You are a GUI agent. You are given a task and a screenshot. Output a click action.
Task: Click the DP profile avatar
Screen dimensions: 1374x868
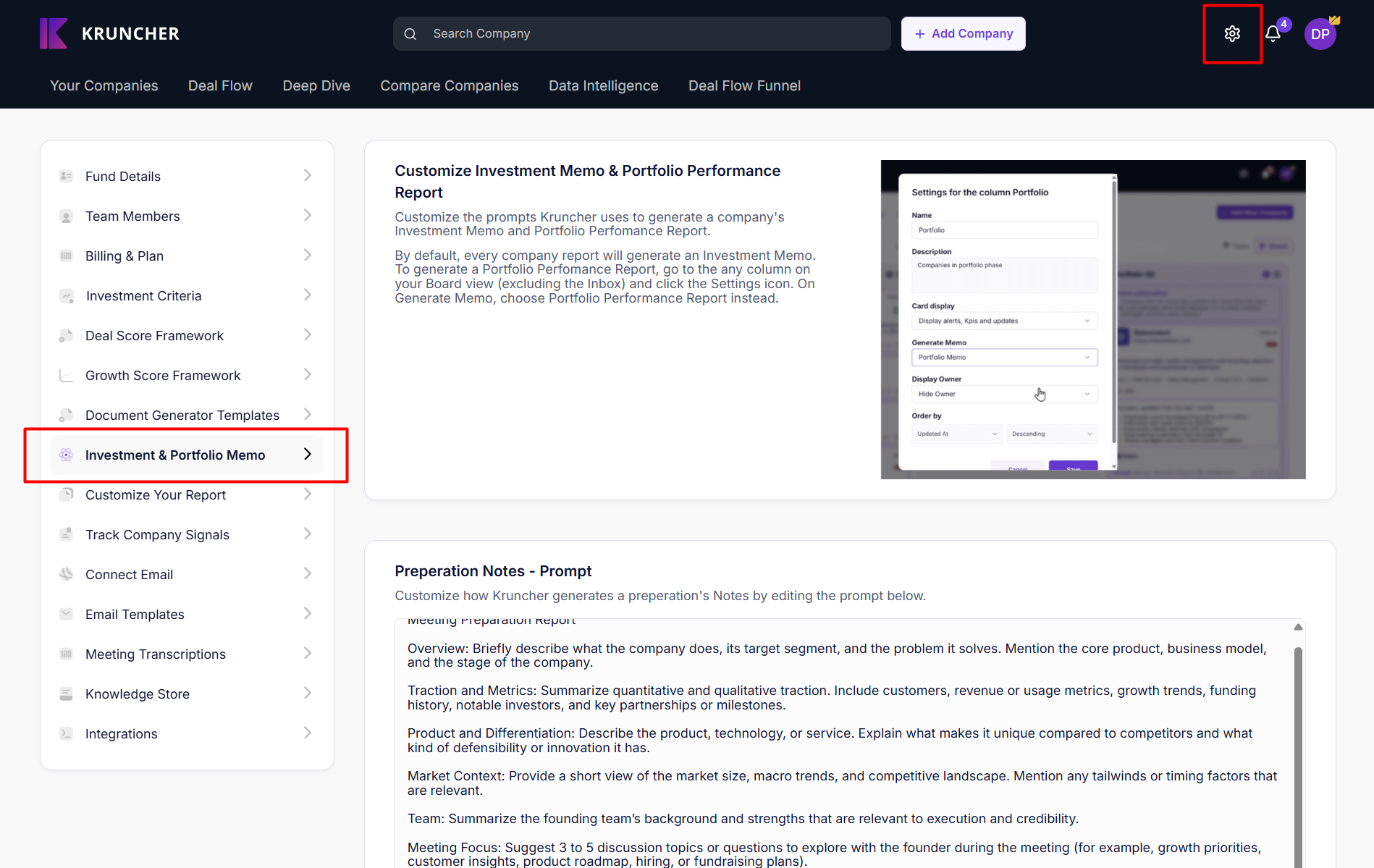pyautogui.click(x=1320, y=34)
